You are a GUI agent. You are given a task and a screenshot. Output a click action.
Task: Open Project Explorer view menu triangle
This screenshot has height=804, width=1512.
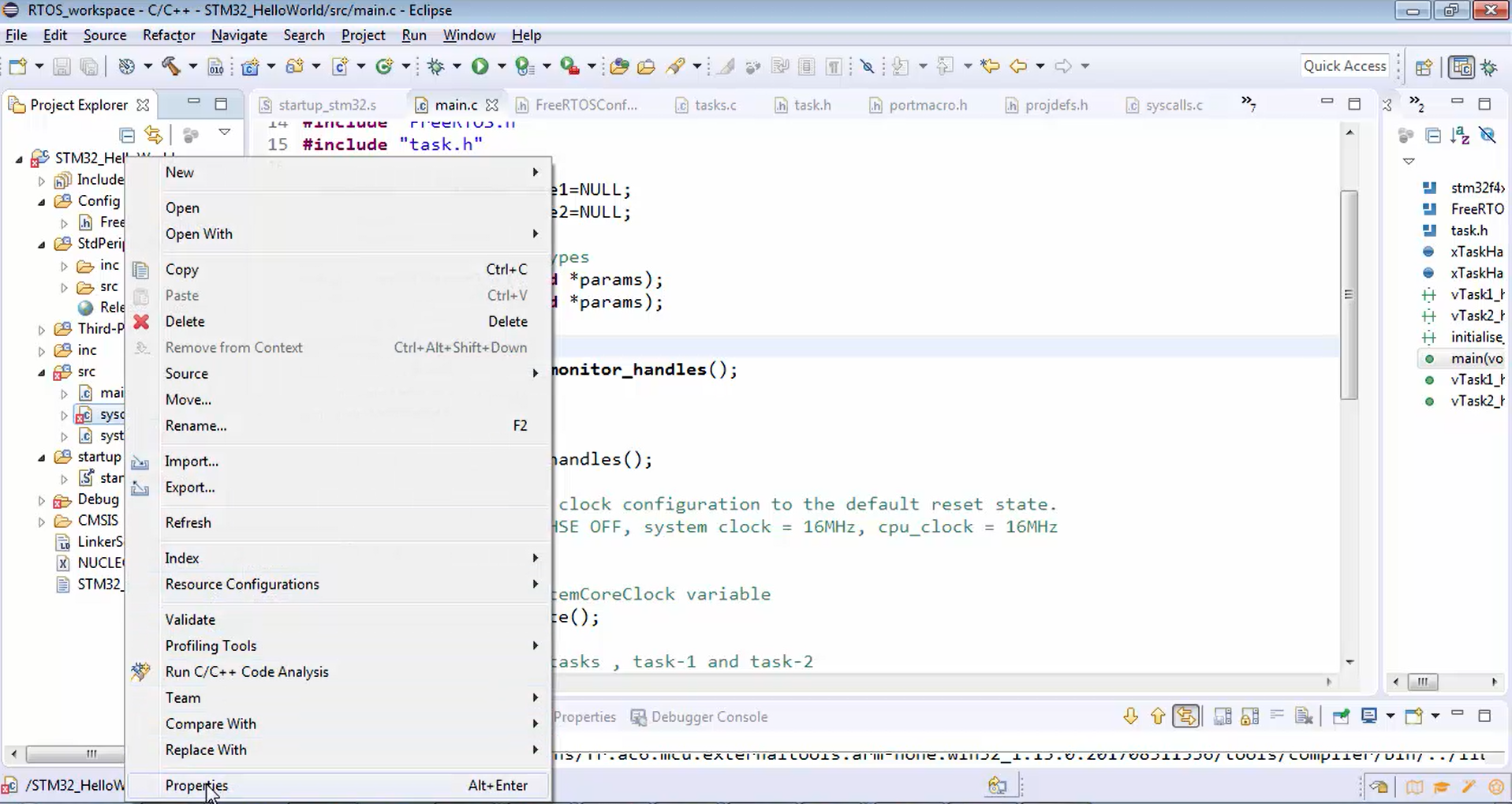[x=225, y=133]
